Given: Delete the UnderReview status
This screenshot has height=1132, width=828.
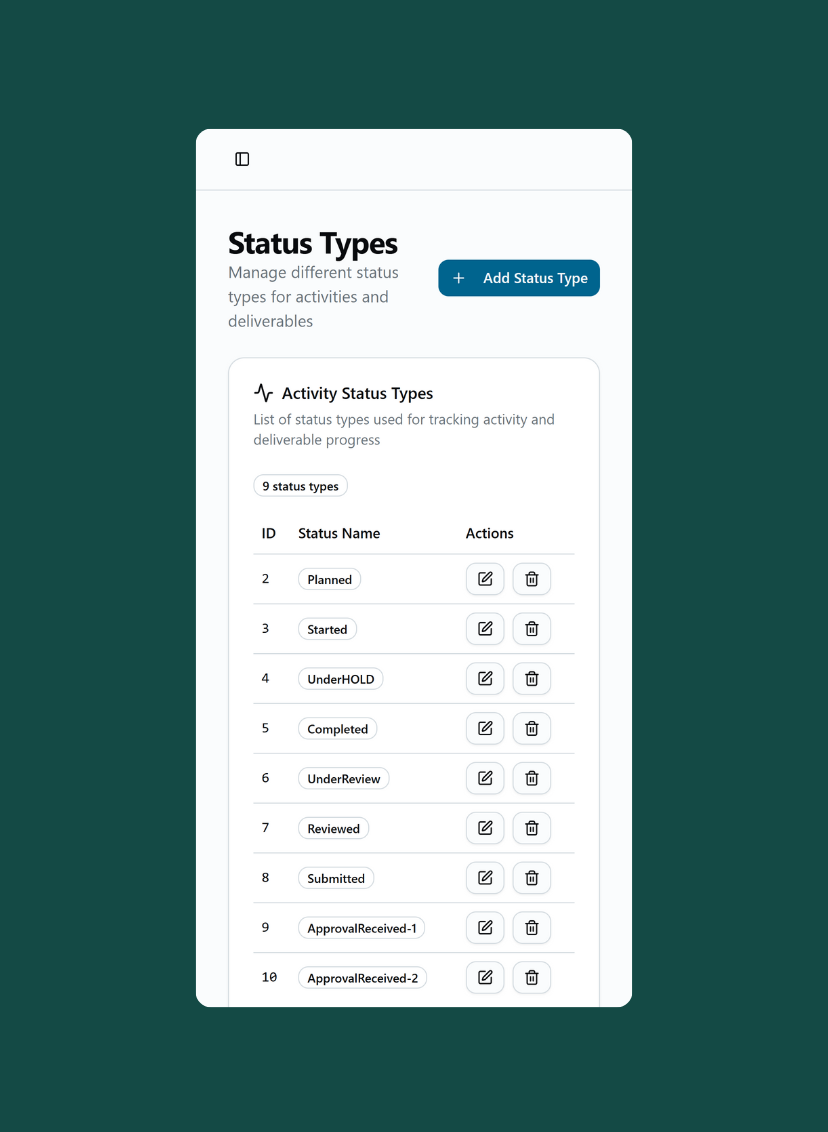Looking at the screenshot, I should 532,778.
